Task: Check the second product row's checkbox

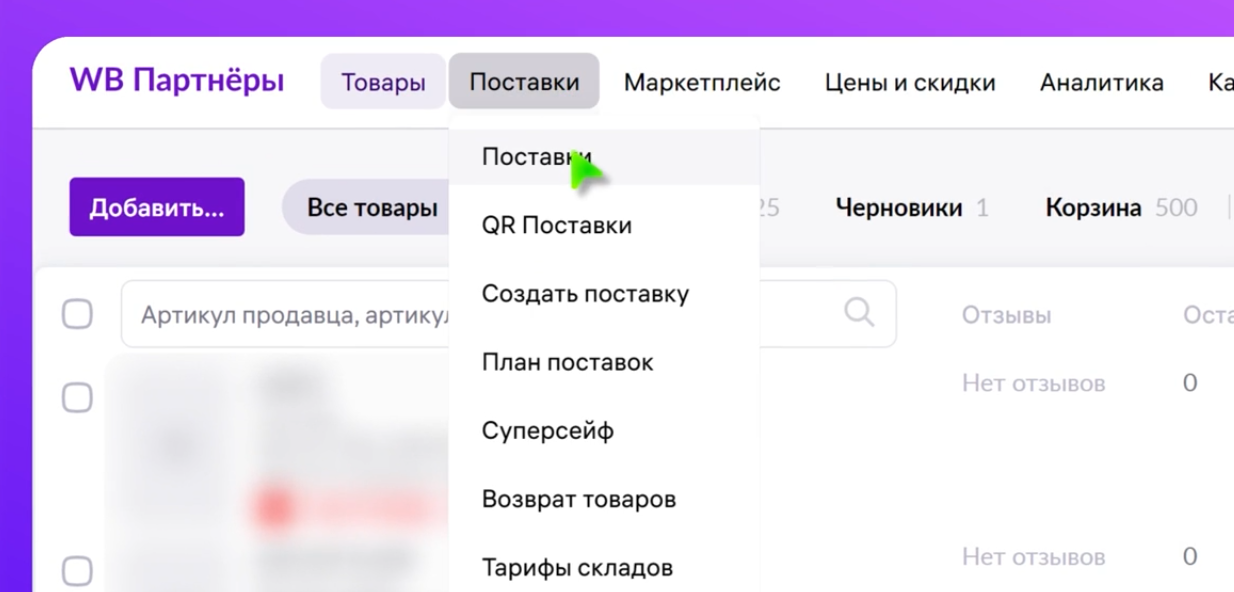Action: 78,571
